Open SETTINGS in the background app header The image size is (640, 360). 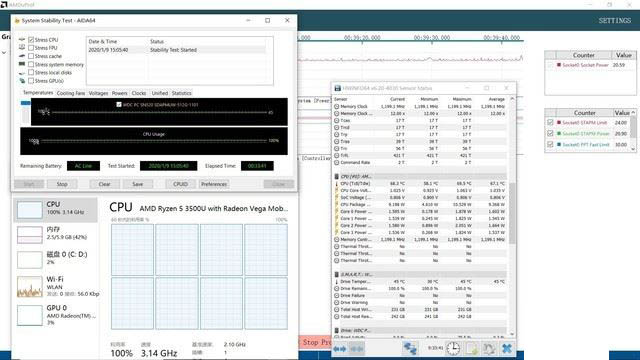[615, 20]
